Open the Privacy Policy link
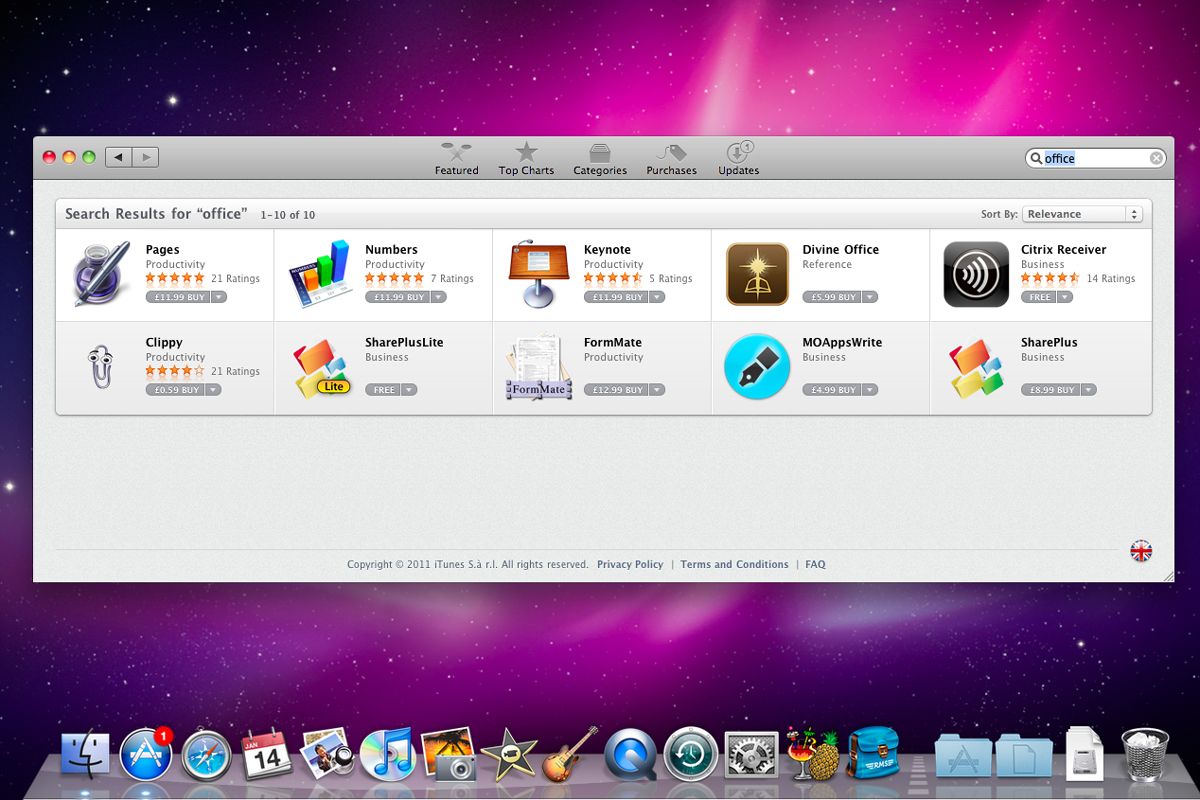Screen dimensions: 1200x800 630,564
